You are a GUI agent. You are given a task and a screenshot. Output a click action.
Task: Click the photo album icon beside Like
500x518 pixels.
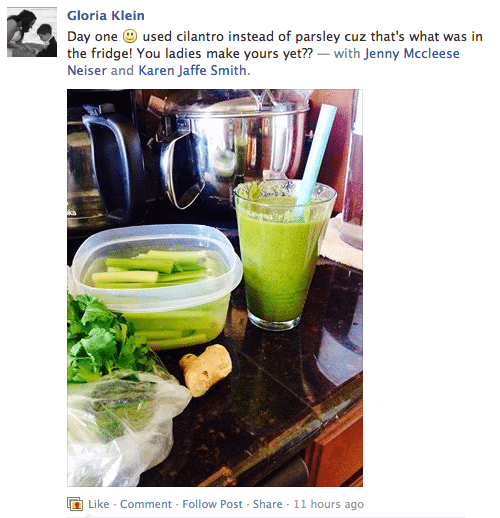click(75, 504)
